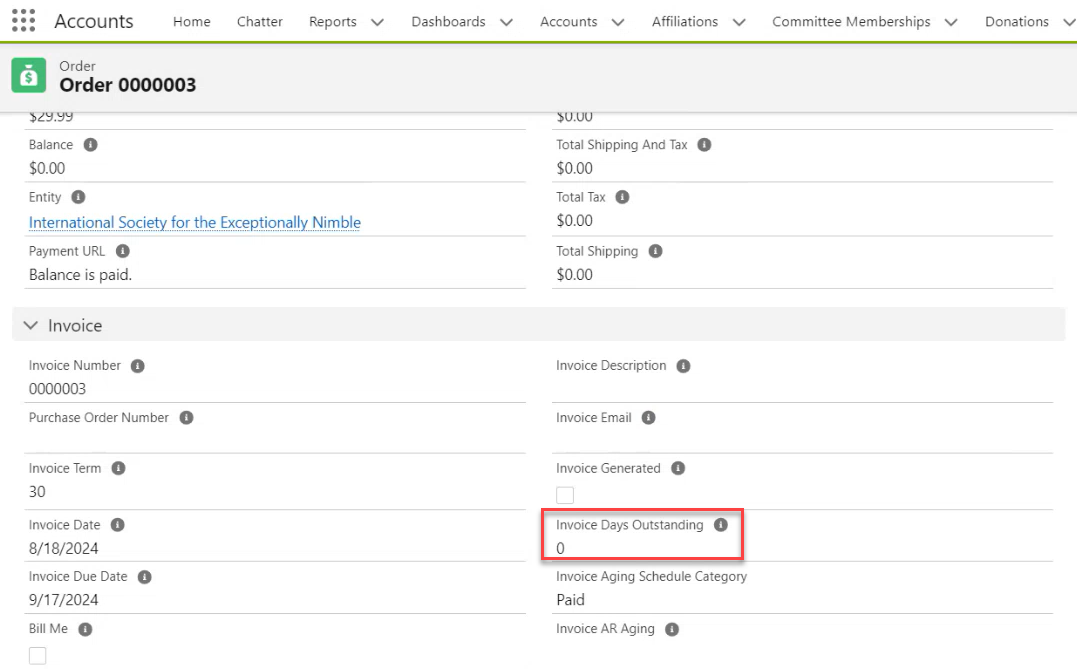Click the green Order record icon
The height and width of the screenshot is (669, 1077).
coord(29,76)
